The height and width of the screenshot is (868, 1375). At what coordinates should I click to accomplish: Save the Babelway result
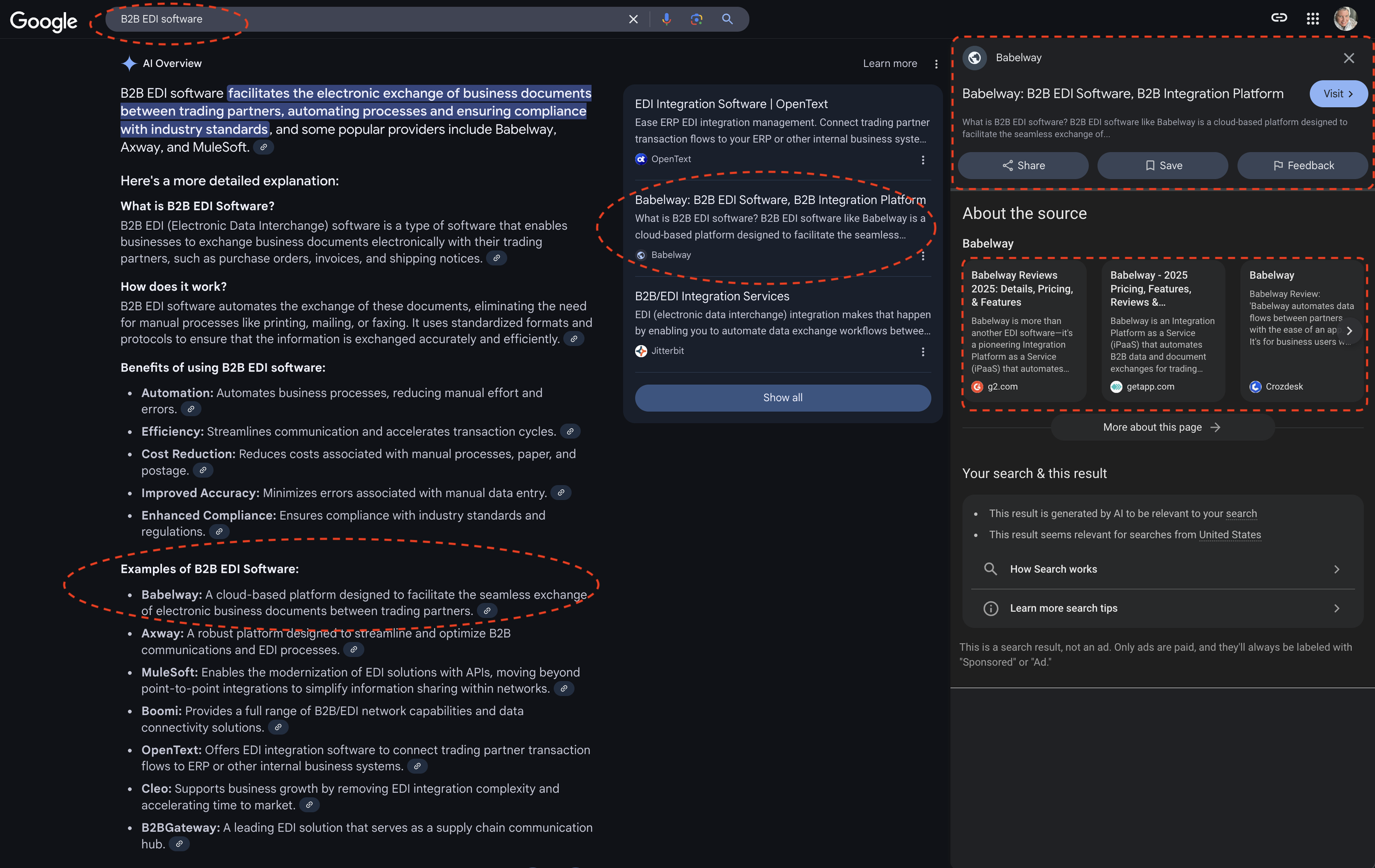1163,165
